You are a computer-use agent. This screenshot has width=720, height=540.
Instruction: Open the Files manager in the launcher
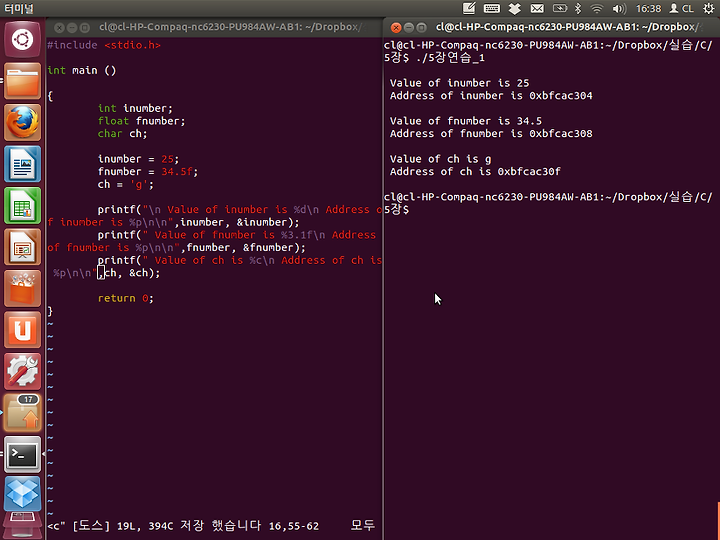pos(22,81)
